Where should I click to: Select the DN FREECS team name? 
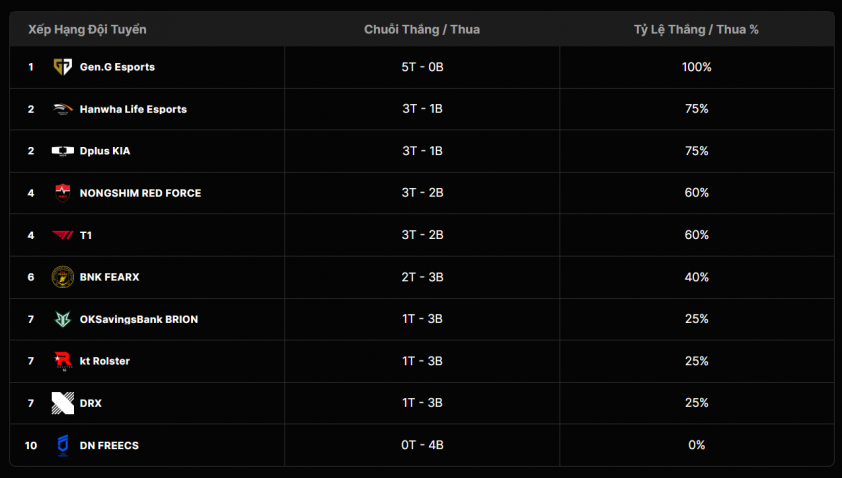(x=109, y=445)
